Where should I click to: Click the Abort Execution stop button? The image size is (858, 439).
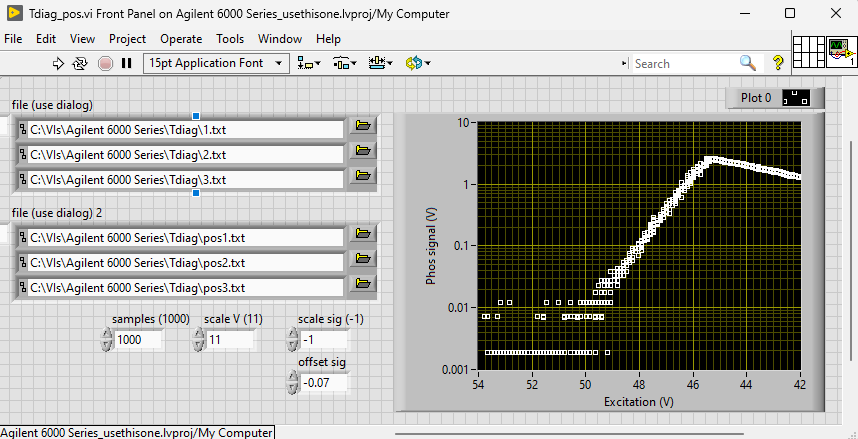point(105,63)
